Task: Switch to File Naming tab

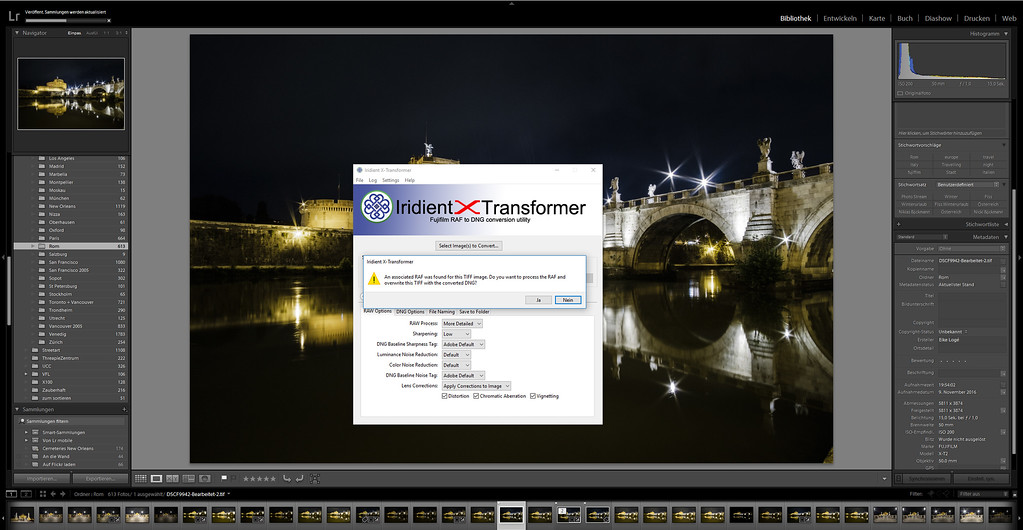Action: point(442,312)
